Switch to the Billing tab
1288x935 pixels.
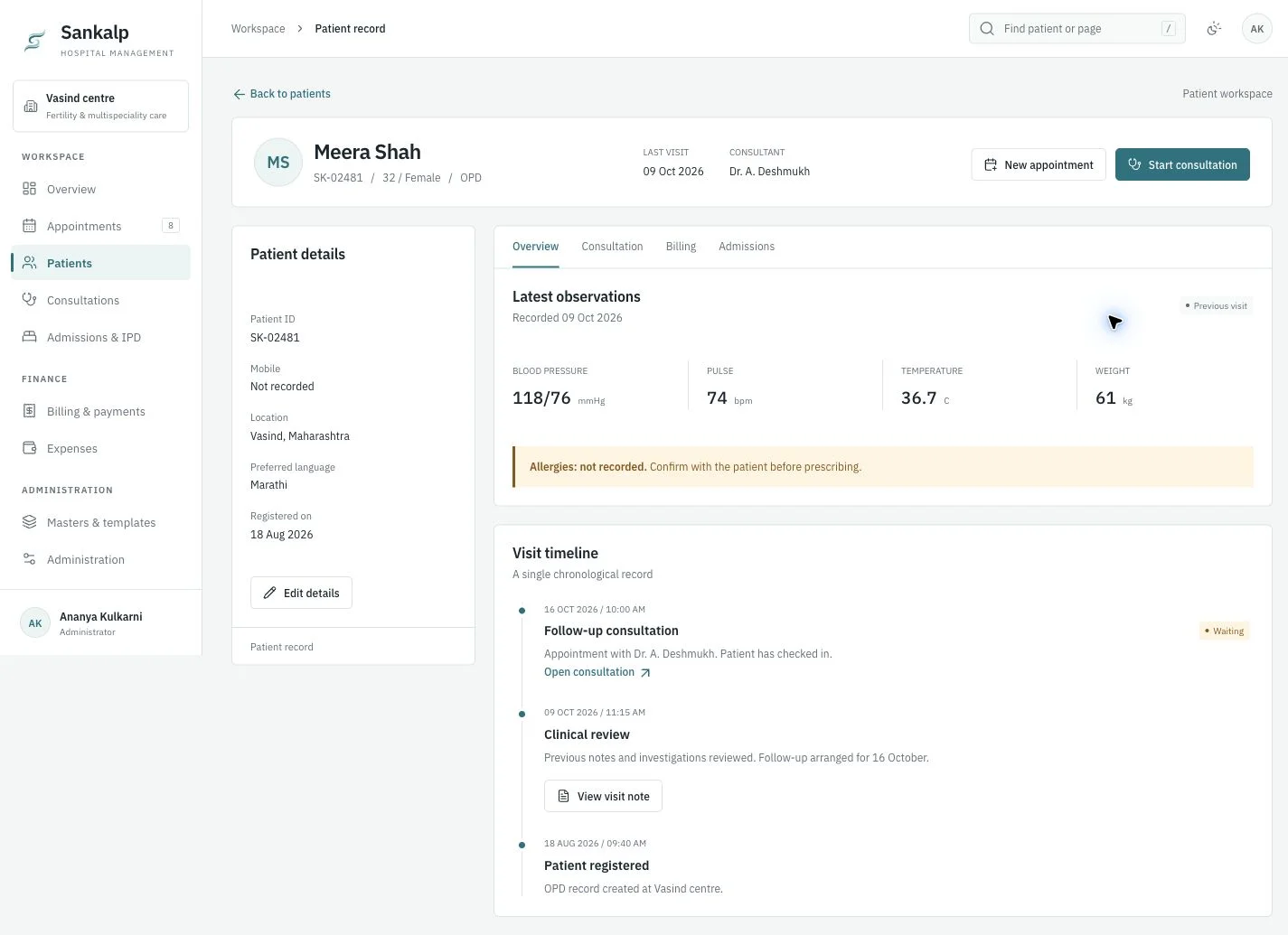click(681, 247)
